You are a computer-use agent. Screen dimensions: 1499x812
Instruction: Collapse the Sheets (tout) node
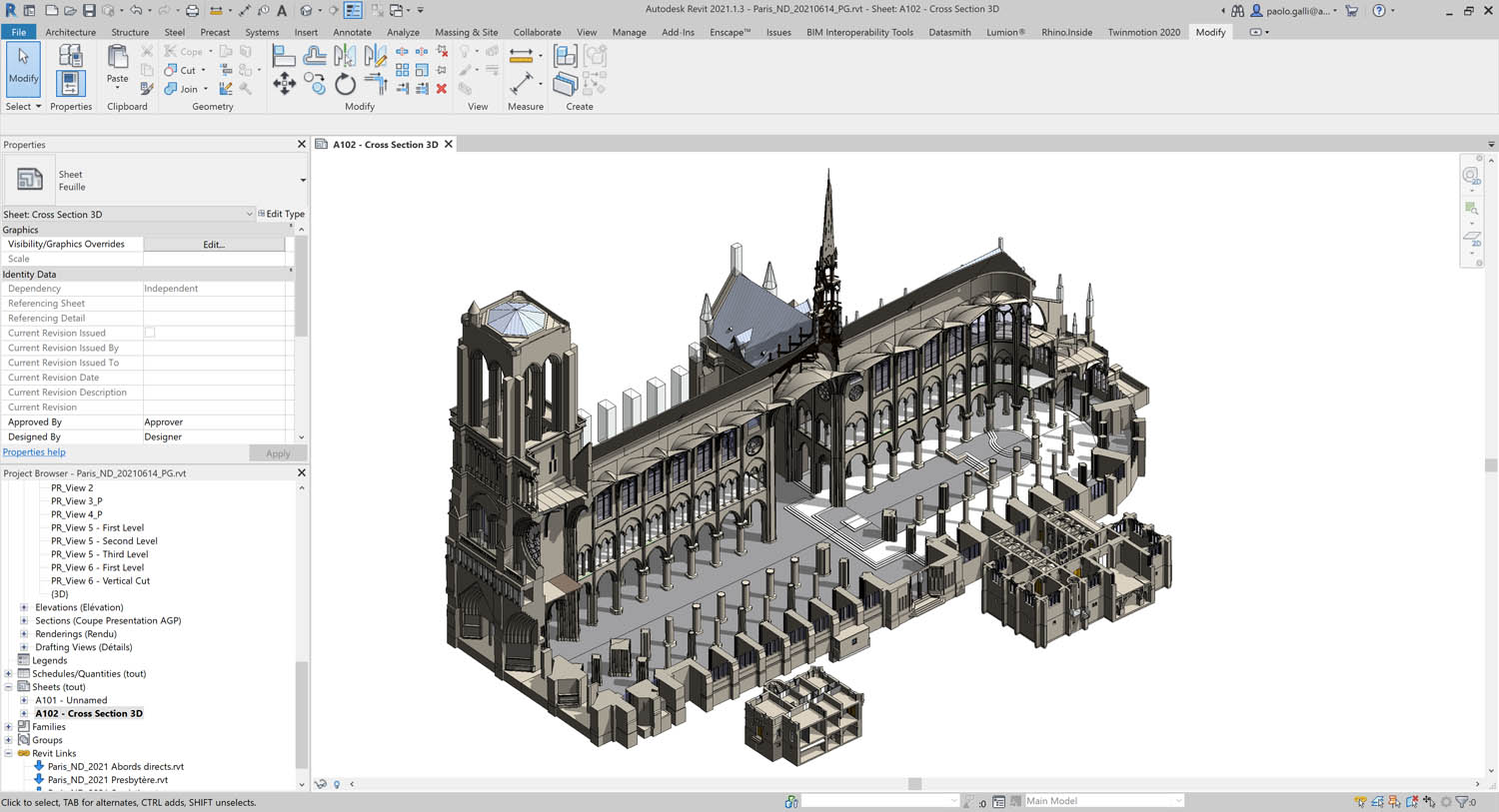[x=8, y=687]
